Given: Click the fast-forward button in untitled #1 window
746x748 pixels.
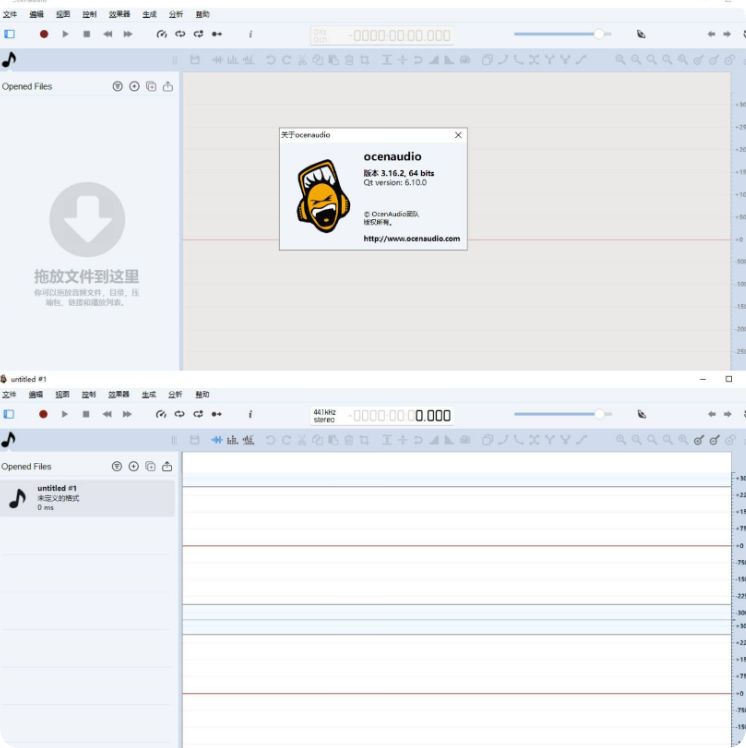Looking at the screenshot, I should click(128, 414).
